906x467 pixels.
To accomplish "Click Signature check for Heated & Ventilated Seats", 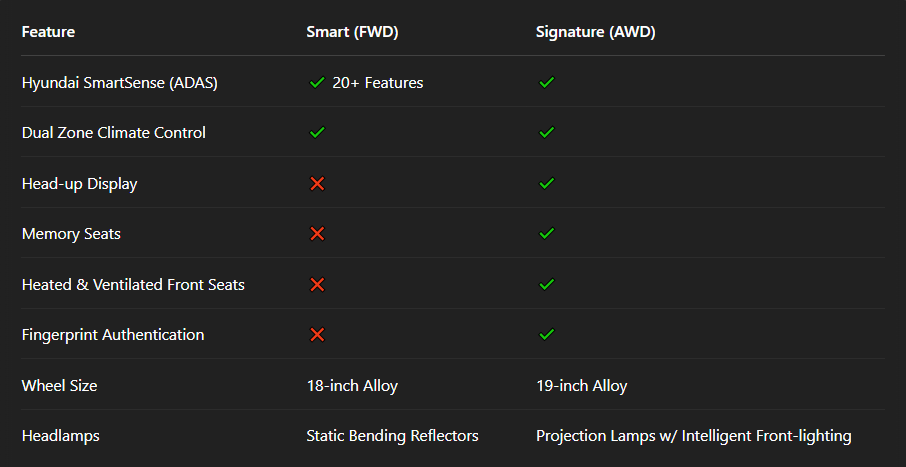I will (x=546, y=285).
